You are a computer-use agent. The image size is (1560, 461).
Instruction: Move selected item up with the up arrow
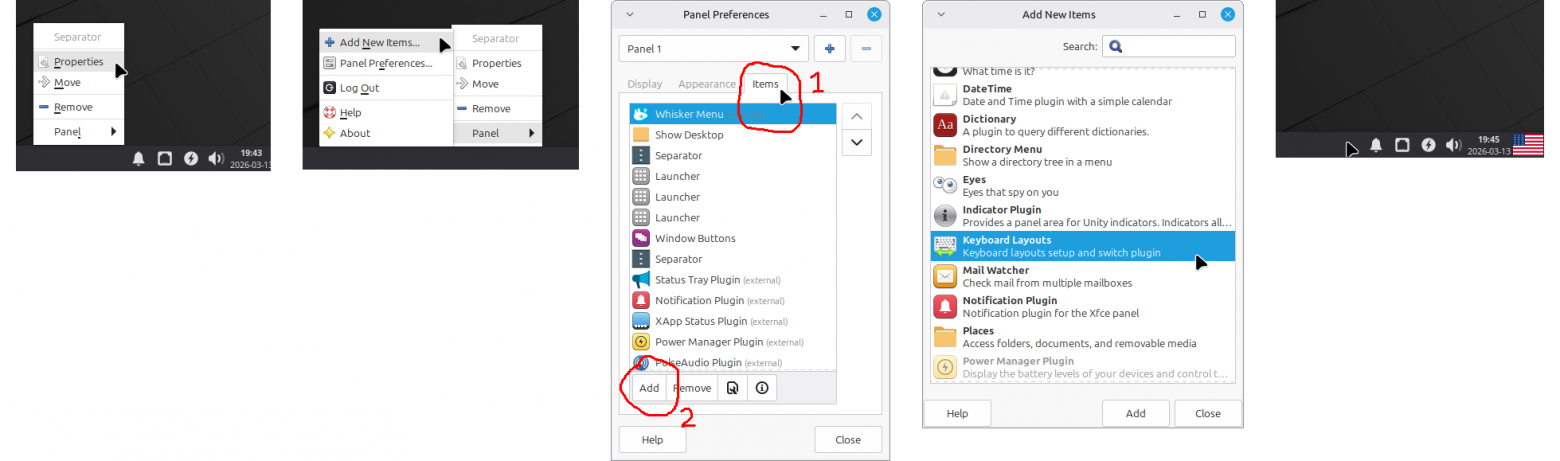click(857, 116)
